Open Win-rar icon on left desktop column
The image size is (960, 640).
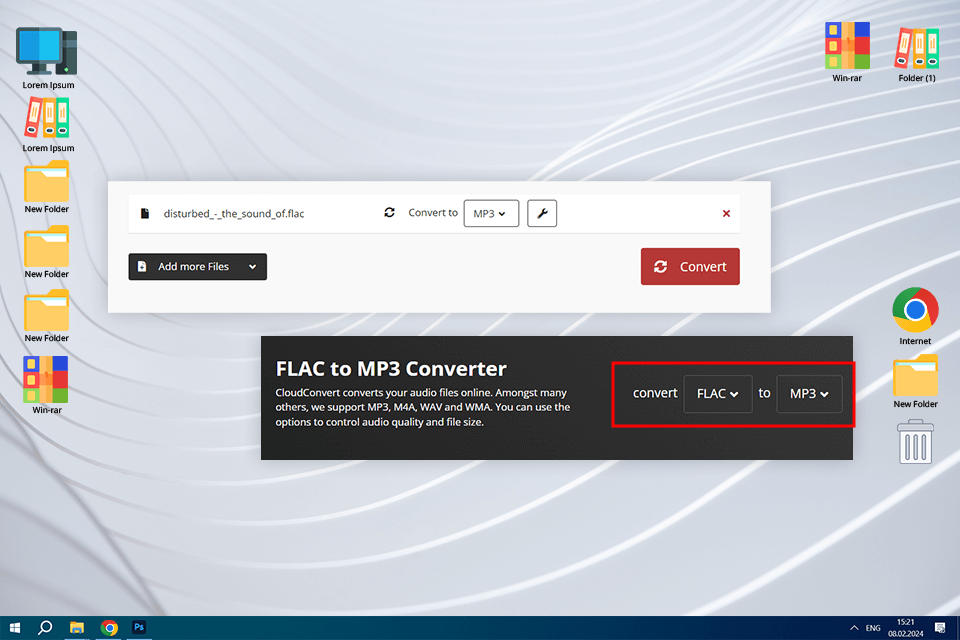(47, 385)
